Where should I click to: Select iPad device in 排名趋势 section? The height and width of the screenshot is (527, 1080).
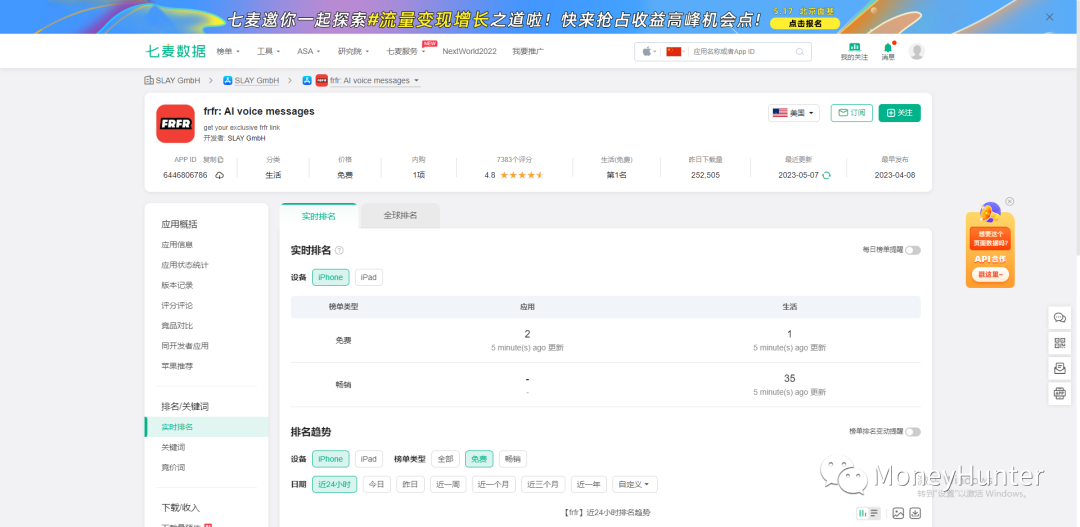[368, 459]
